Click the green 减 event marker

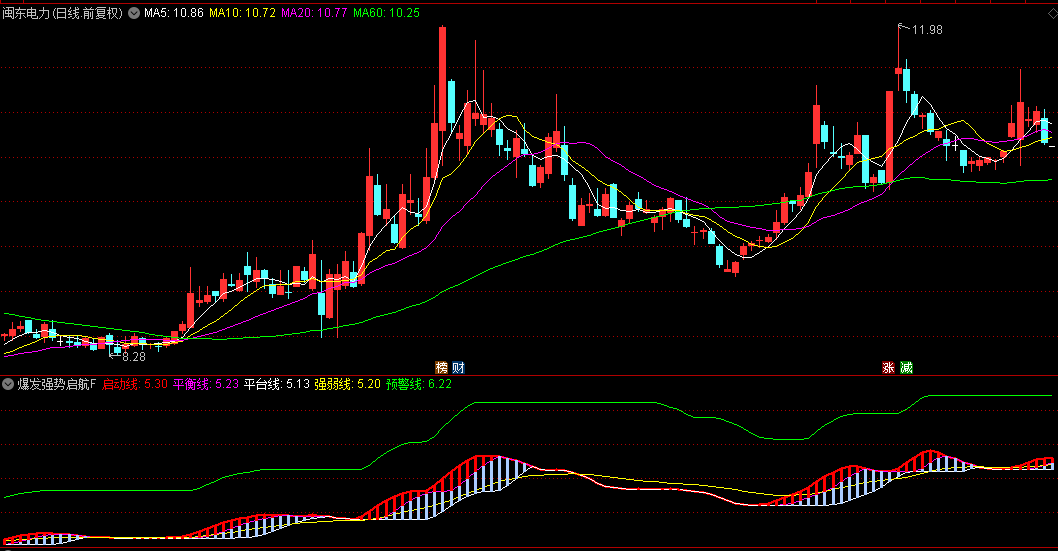[x=906, y=368]
